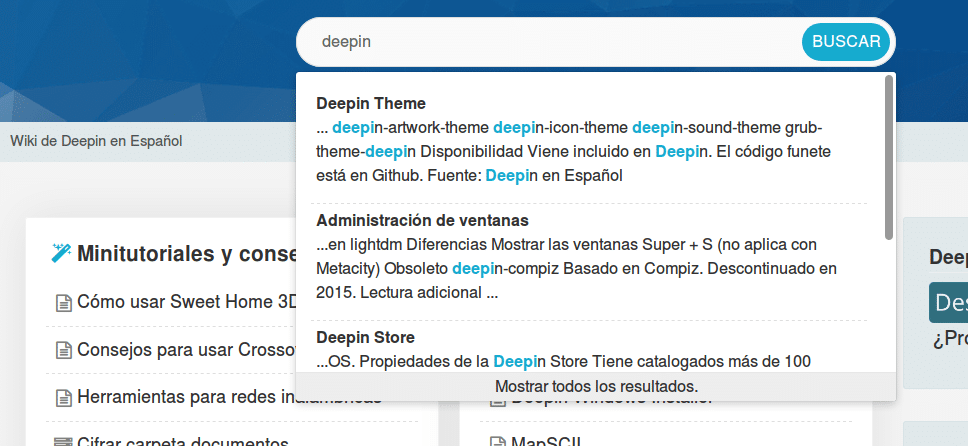Click the BUSCAR search button
This screenshot has height=446, width=968.
pos(846,41)
